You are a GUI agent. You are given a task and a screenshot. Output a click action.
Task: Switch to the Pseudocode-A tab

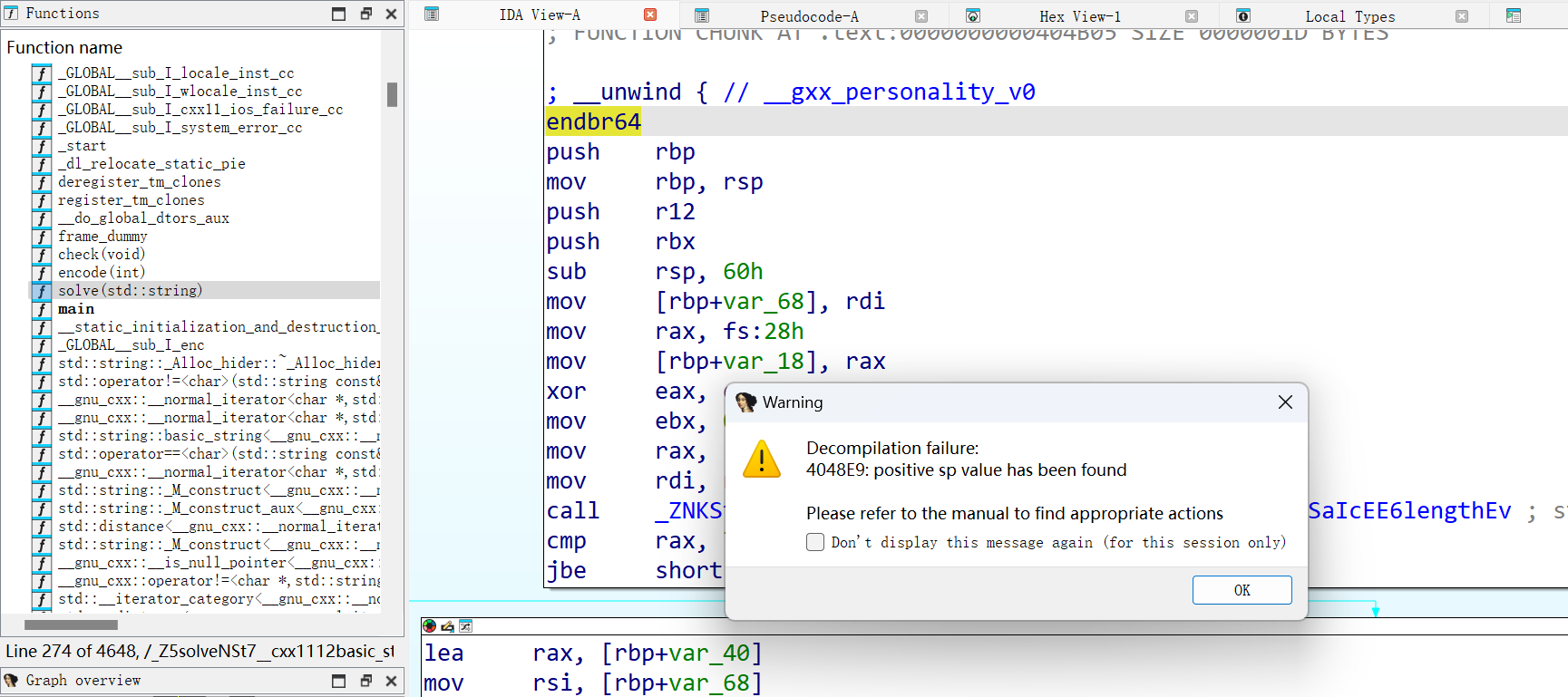point(809,16)
